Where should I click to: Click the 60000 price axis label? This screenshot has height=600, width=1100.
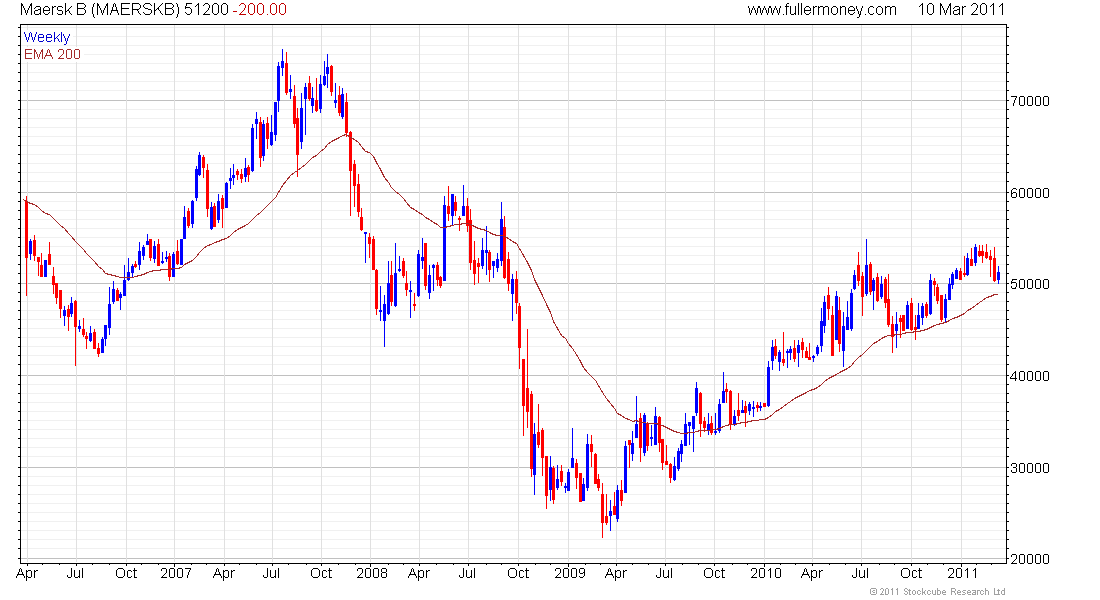[x=1031, y=193]
